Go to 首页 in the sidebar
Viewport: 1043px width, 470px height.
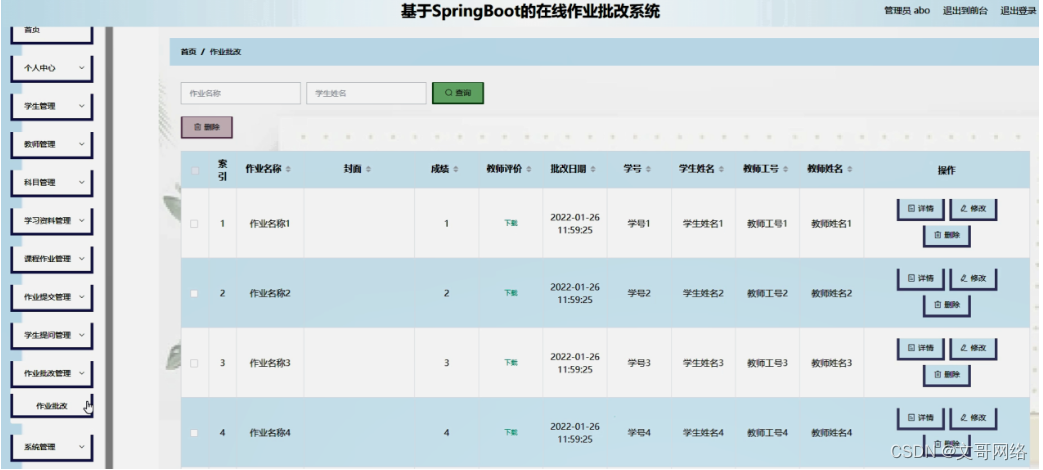click(x=52, y=33)
